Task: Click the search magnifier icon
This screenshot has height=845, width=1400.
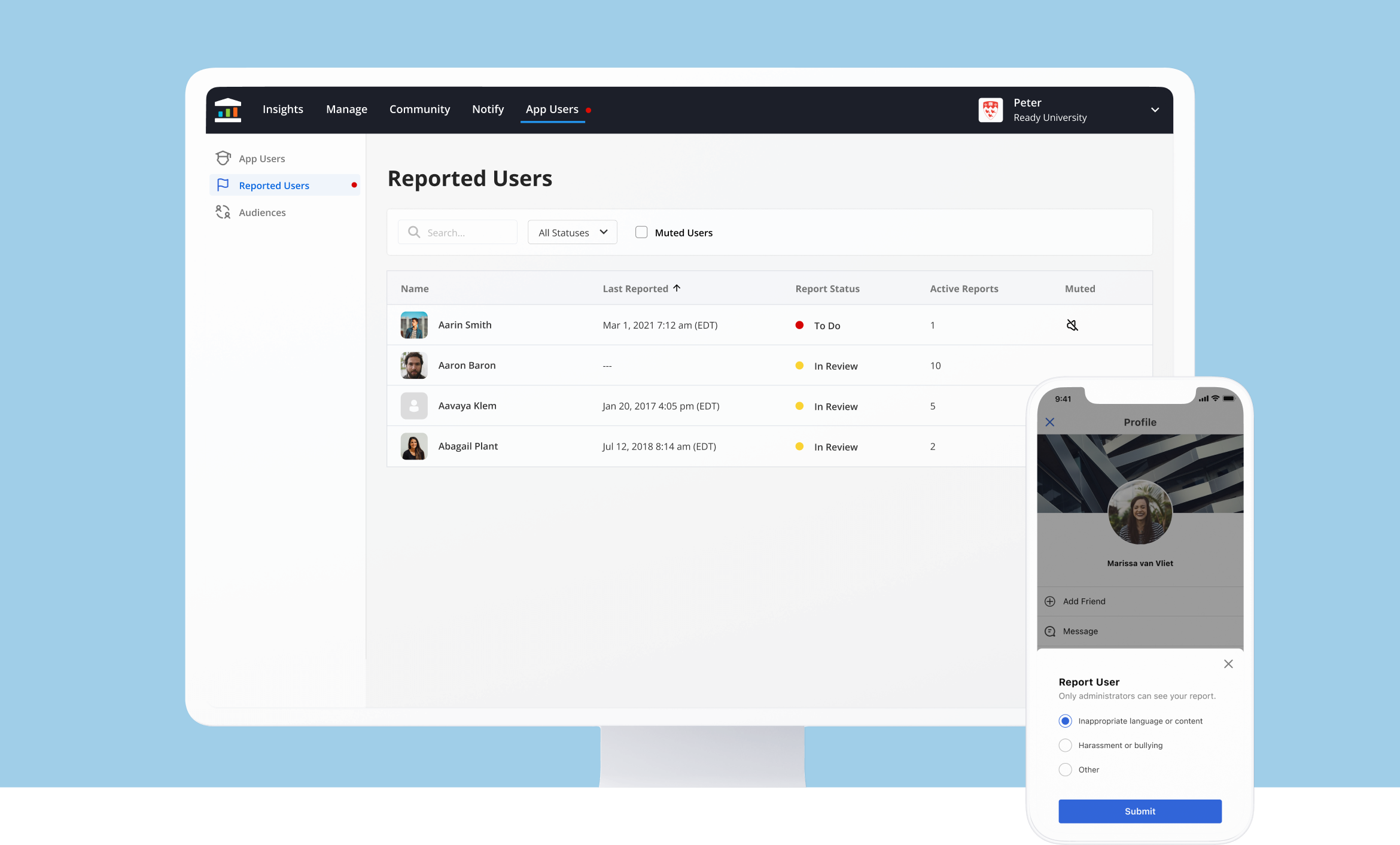Action: pyautogui.click(x=414, y=232)
